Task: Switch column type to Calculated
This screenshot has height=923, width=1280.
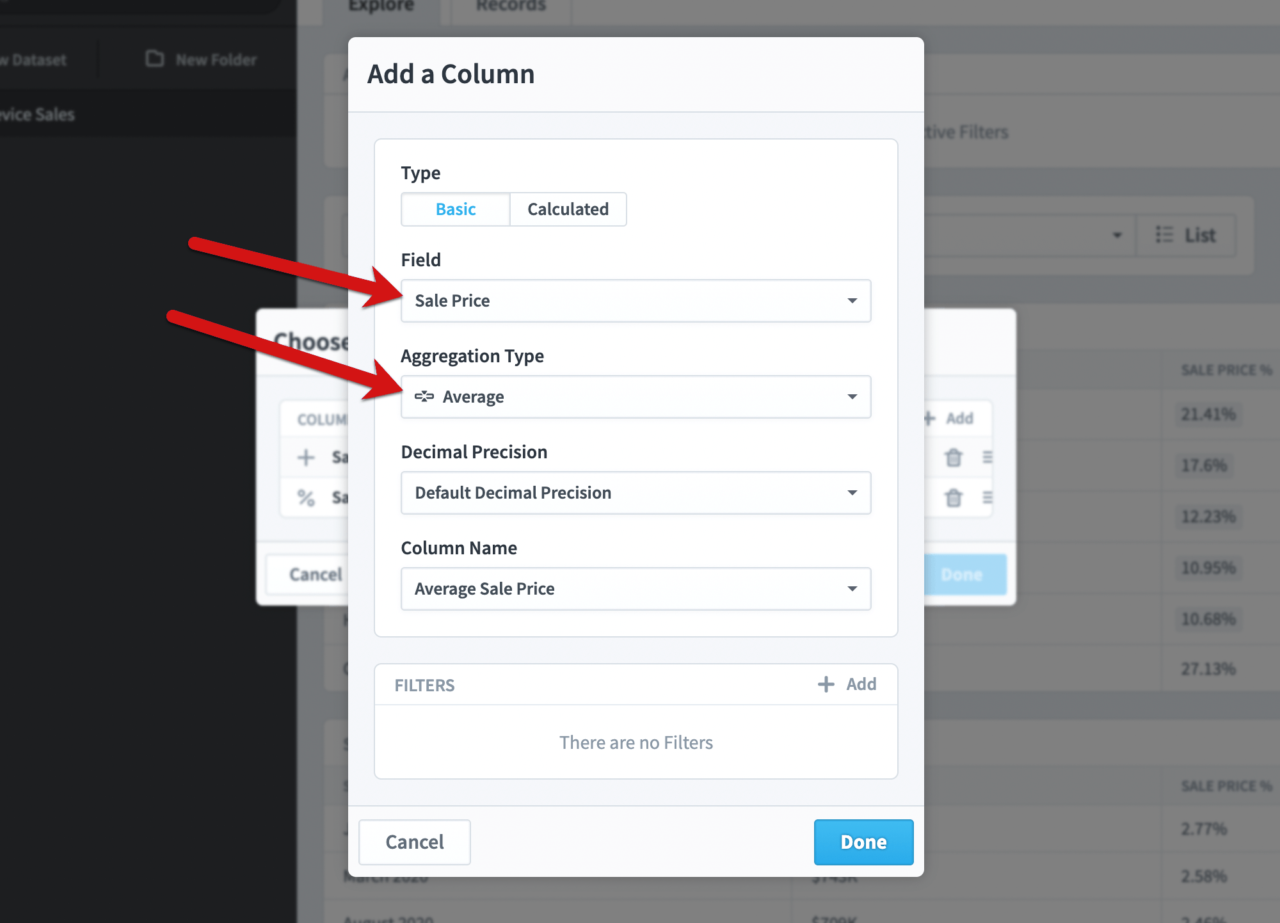Action: (x=568, y=209)
